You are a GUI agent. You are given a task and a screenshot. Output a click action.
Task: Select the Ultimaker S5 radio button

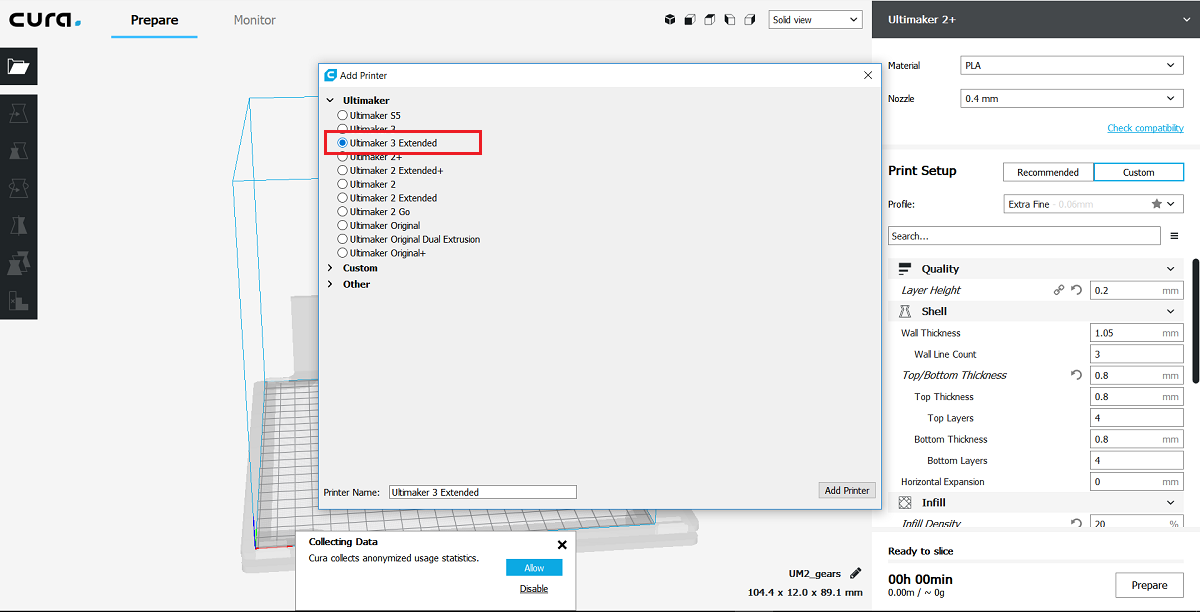coord(343,116)
